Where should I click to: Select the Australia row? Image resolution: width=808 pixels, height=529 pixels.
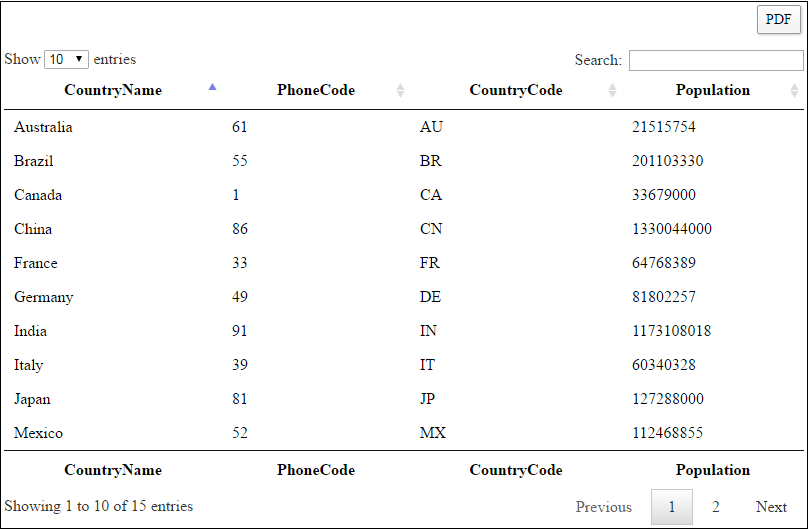click(404, 127)
